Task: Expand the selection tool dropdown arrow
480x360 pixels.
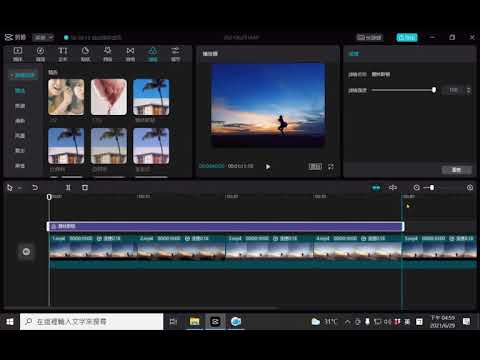Action: 20,188
